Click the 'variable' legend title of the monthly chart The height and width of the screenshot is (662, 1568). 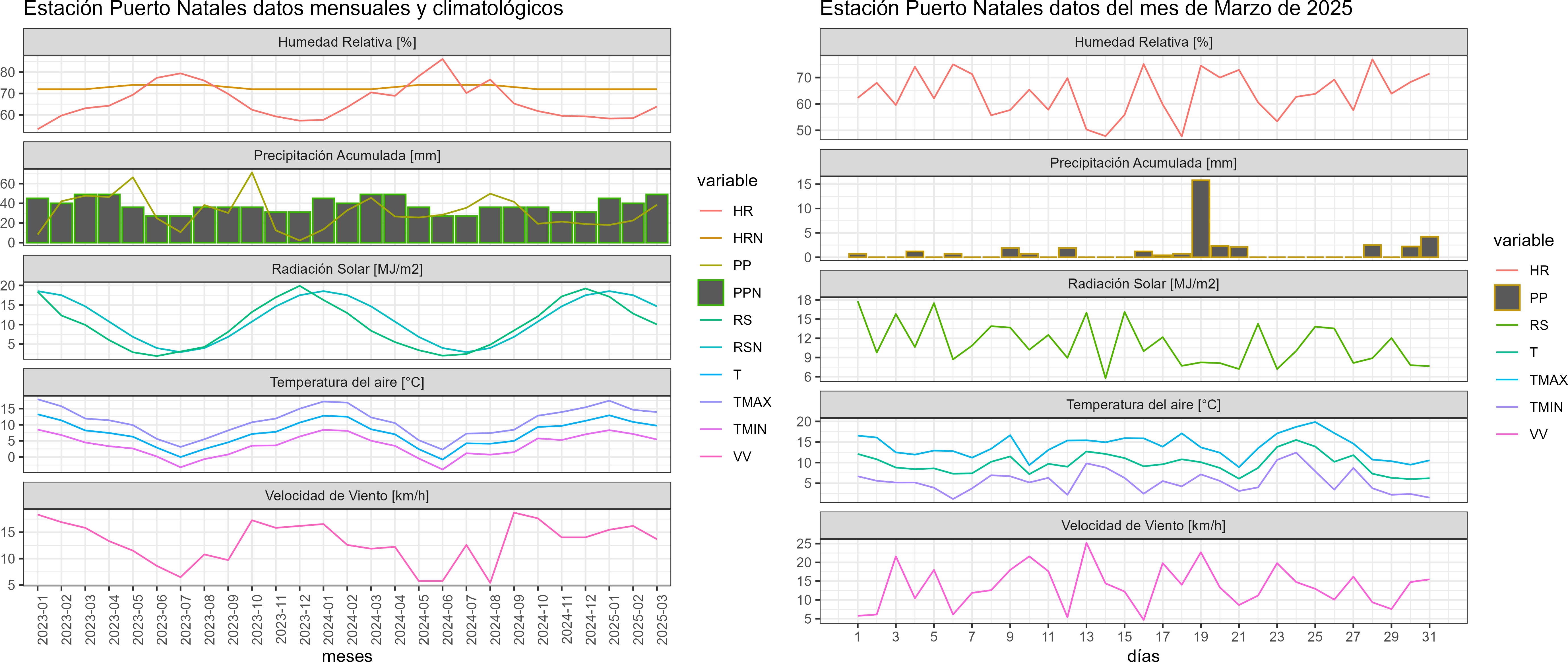point(727,181)
